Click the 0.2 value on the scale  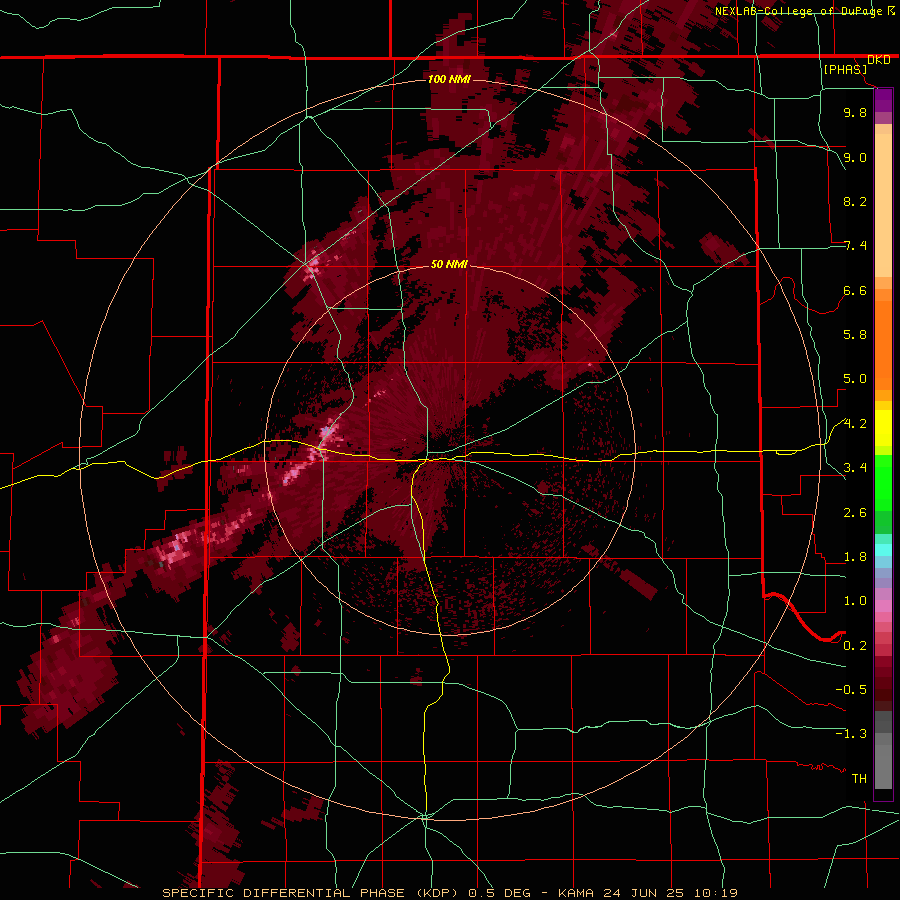pyautogui.click(x=855, y=646)
